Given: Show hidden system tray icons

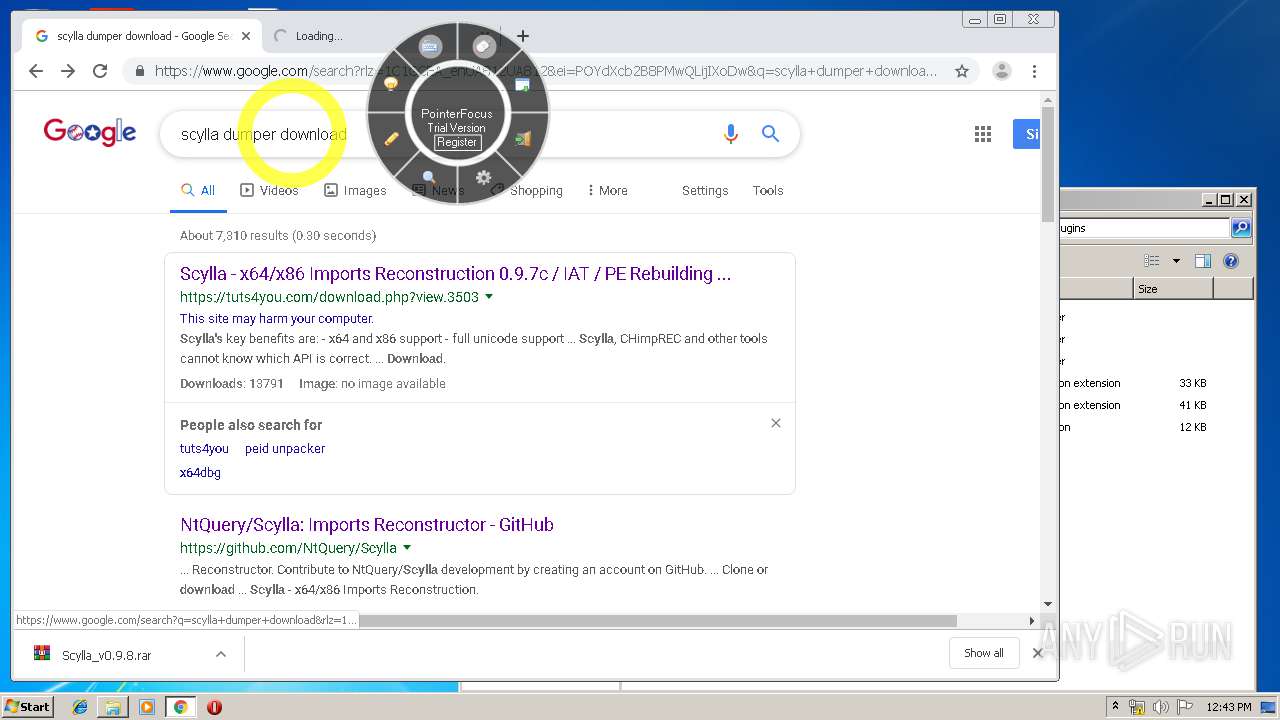Looking at the screenshot, I should 1115,707.
